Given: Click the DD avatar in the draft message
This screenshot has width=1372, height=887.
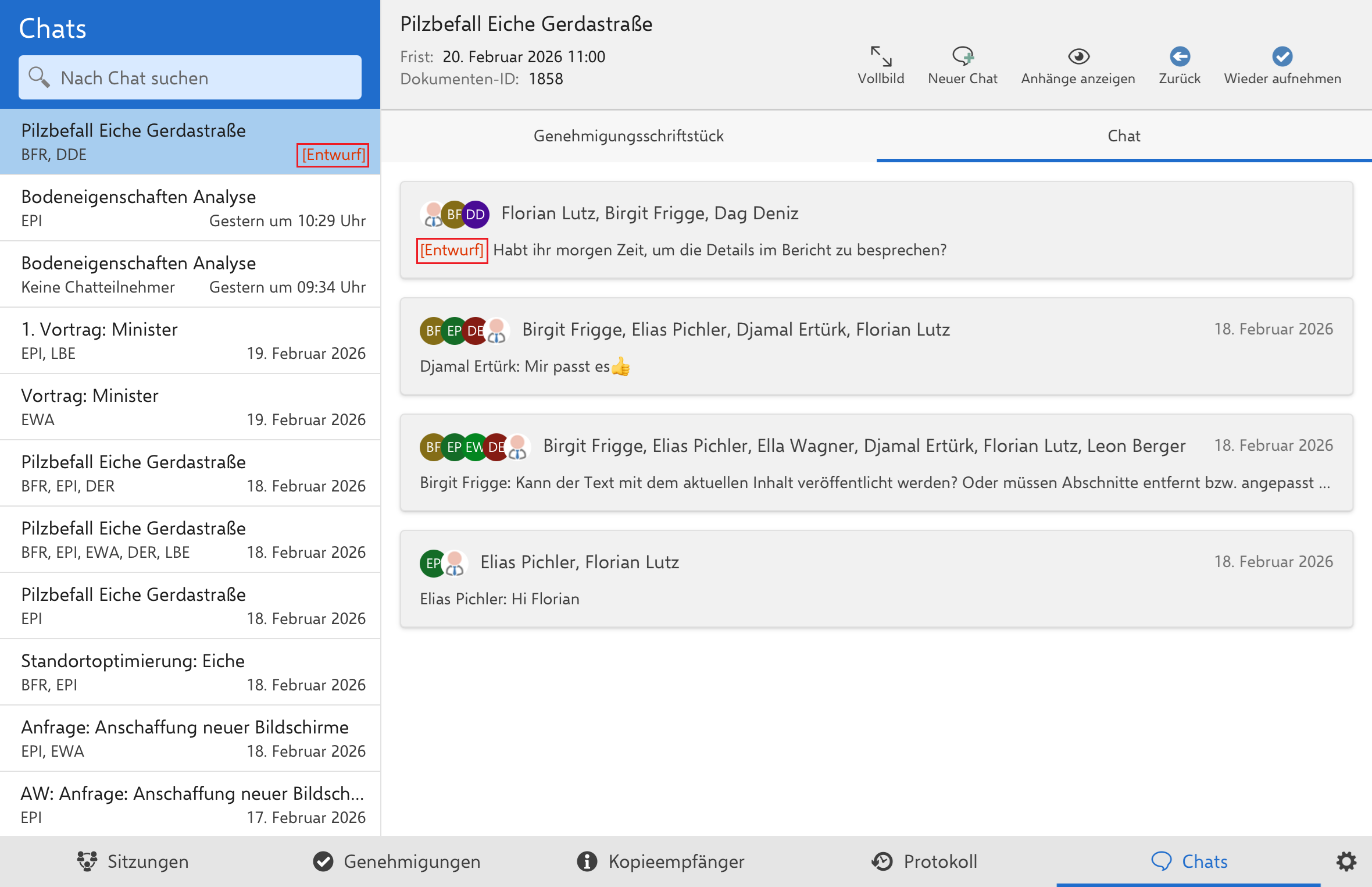Looking at the screenshot, I should point(476,215).
